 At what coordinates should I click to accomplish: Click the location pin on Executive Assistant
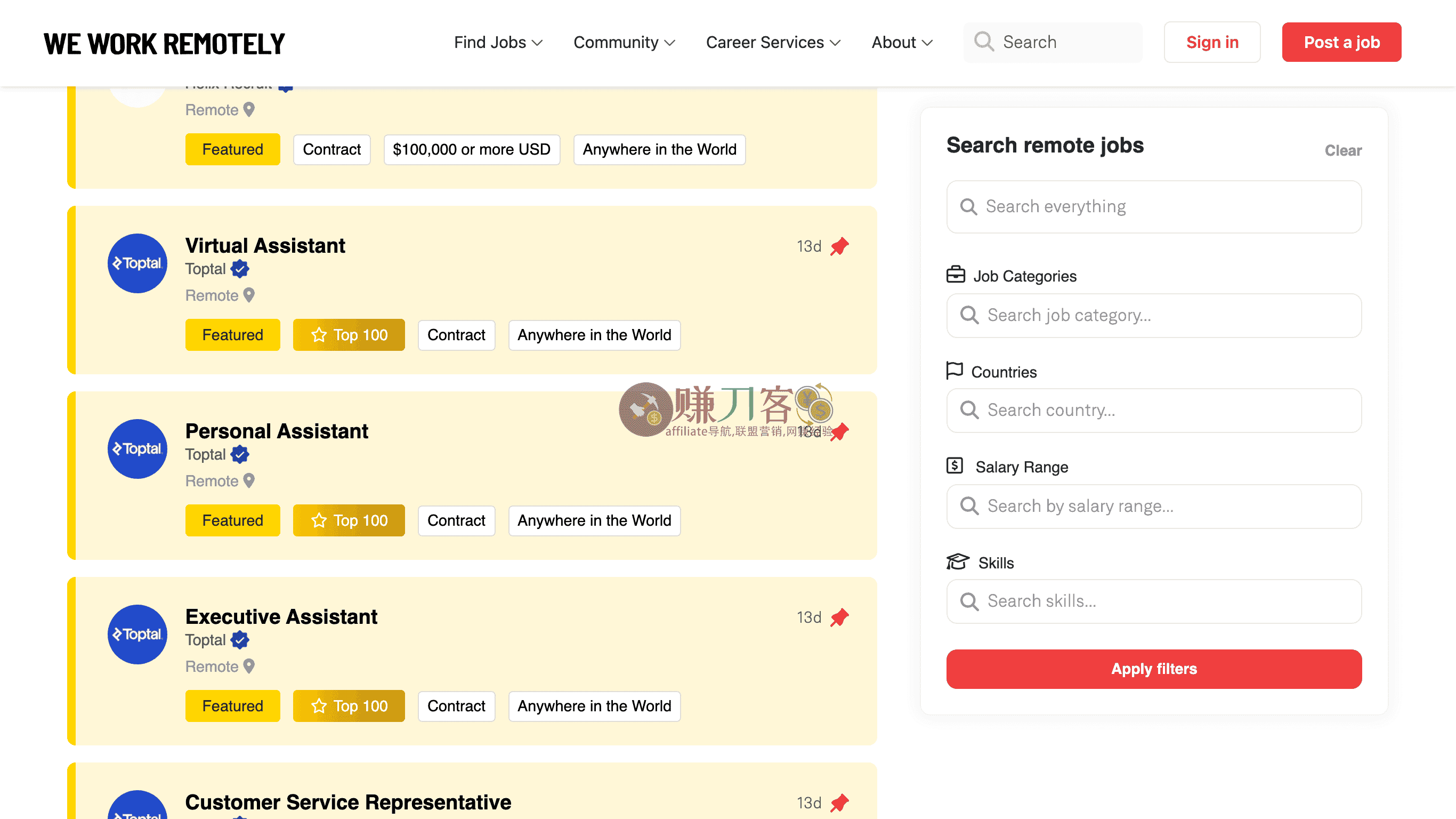(249, 667)
